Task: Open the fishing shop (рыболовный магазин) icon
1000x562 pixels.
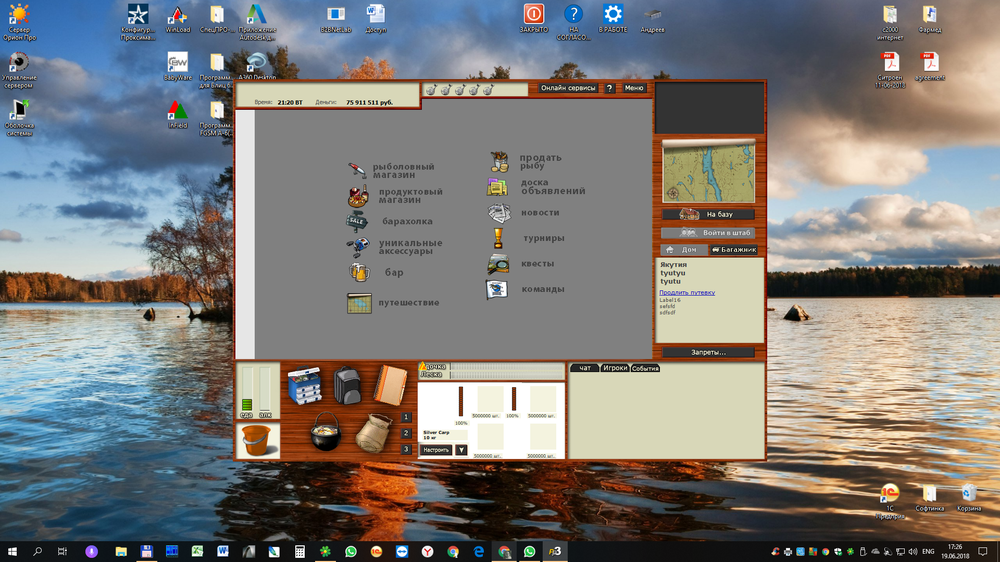Action: tap(358, 171)
